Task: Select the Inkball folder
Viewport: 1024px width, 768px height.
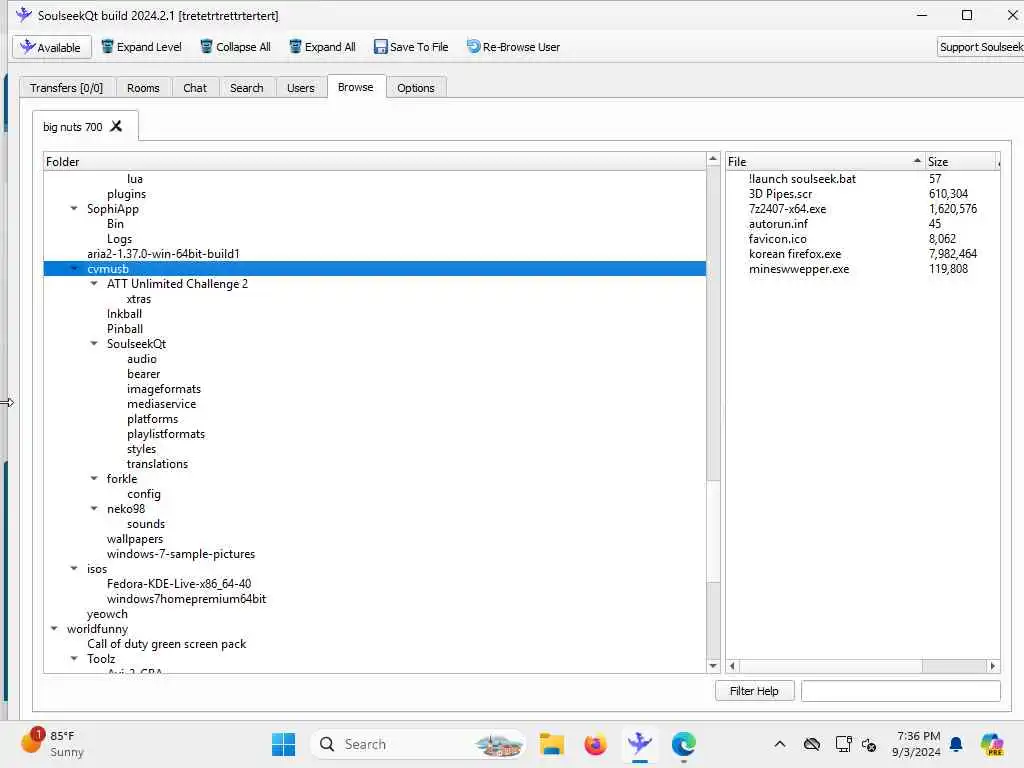Action: (124, 314)
